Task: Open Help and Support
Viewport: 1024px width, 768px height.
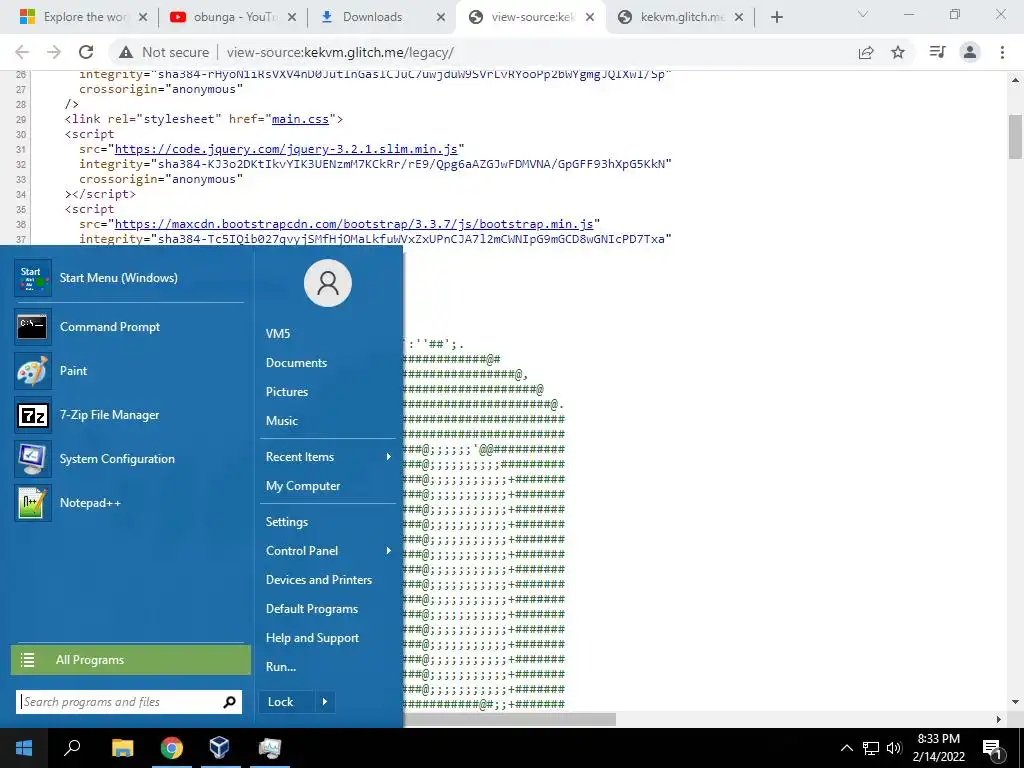Action: click(312, 638)
